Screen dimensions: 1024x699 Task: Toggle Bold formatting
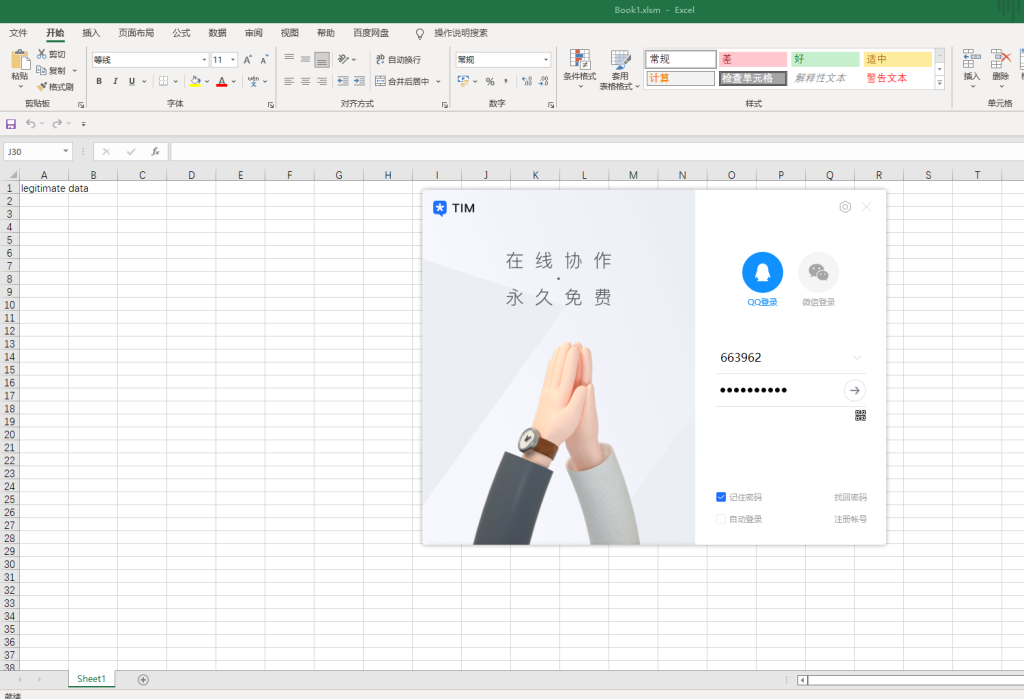99,81
